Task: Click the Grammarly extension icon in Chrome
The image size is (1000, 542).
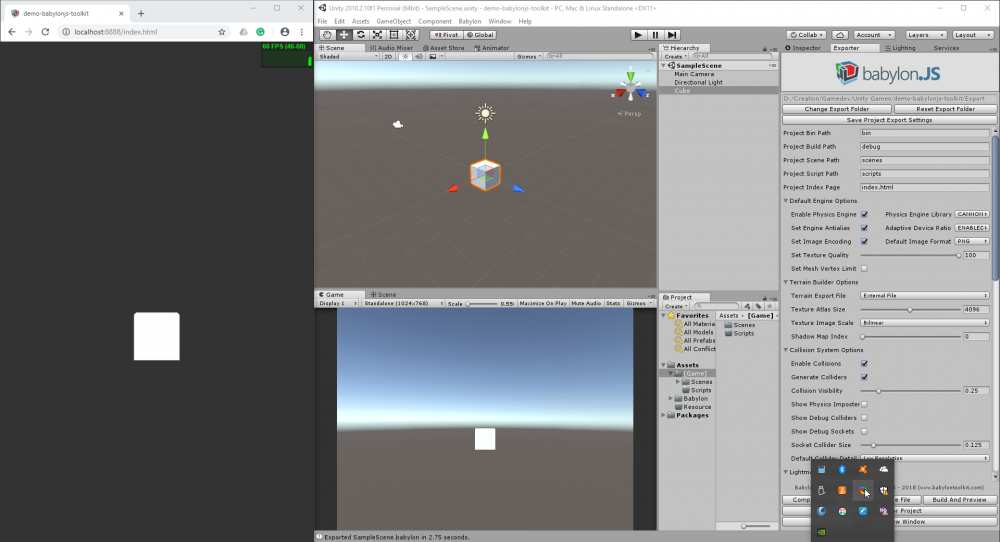Action: [x=260, y=32]
